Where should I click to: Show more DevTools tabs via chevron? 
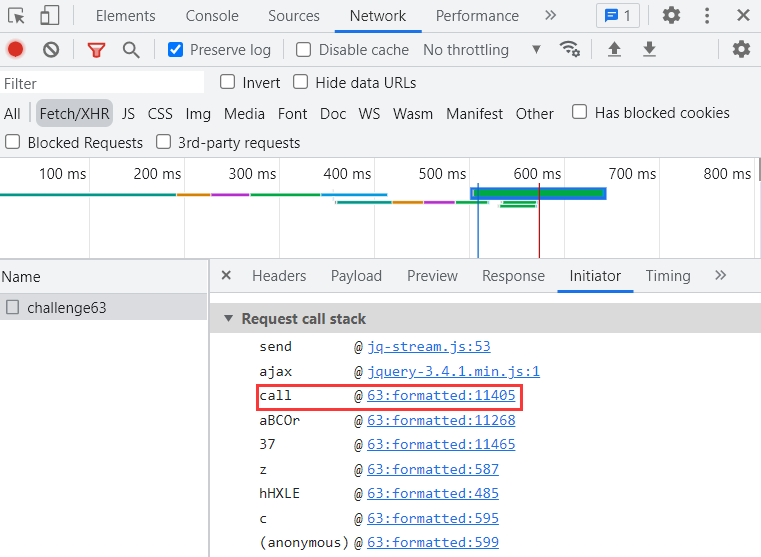[550, 15]
